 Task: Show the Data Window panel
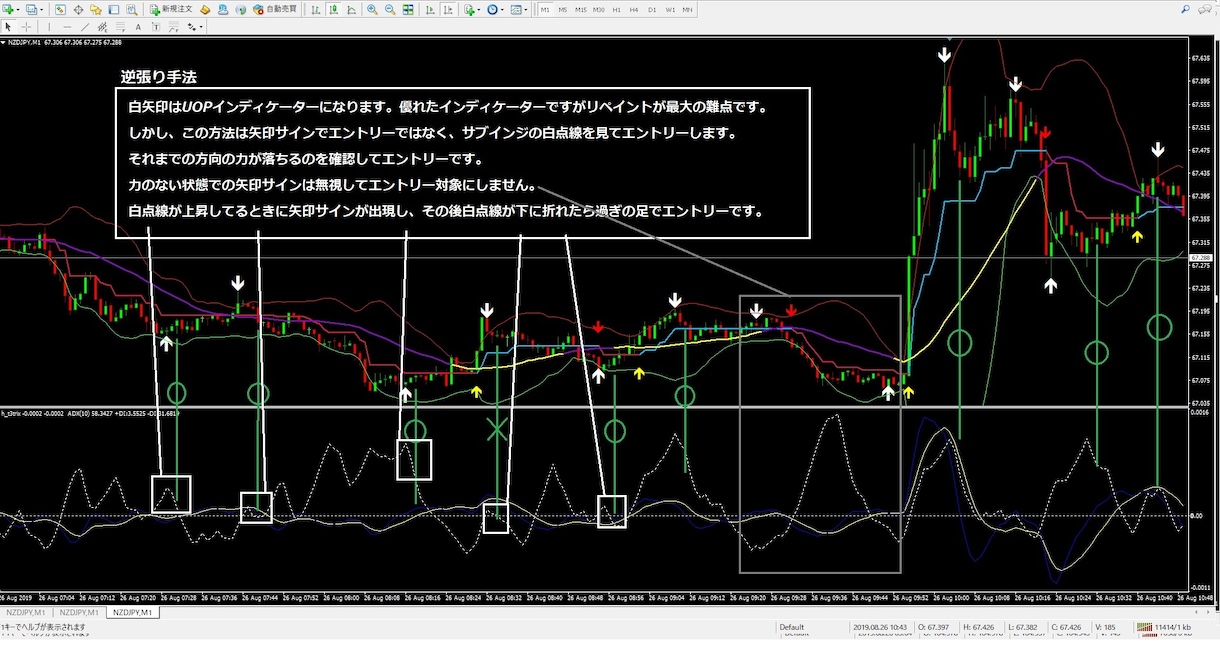(x=78, y=9)
